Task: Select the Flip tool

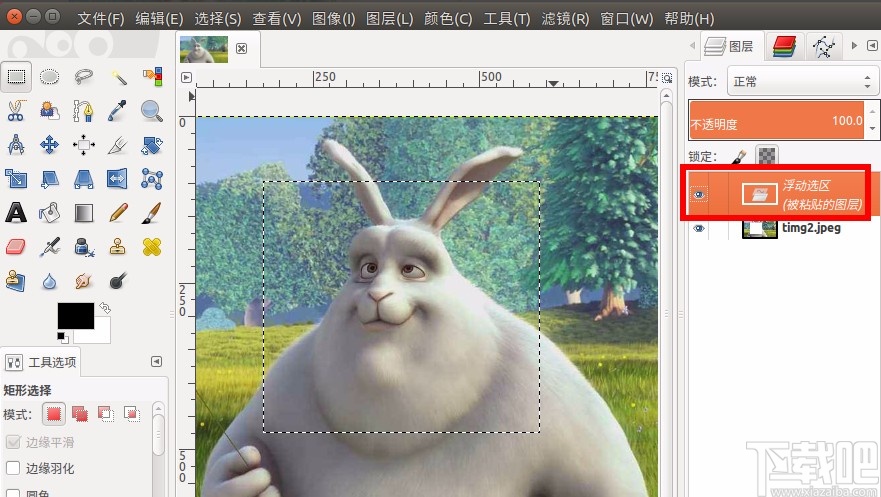Action: [x=118, y=179]
